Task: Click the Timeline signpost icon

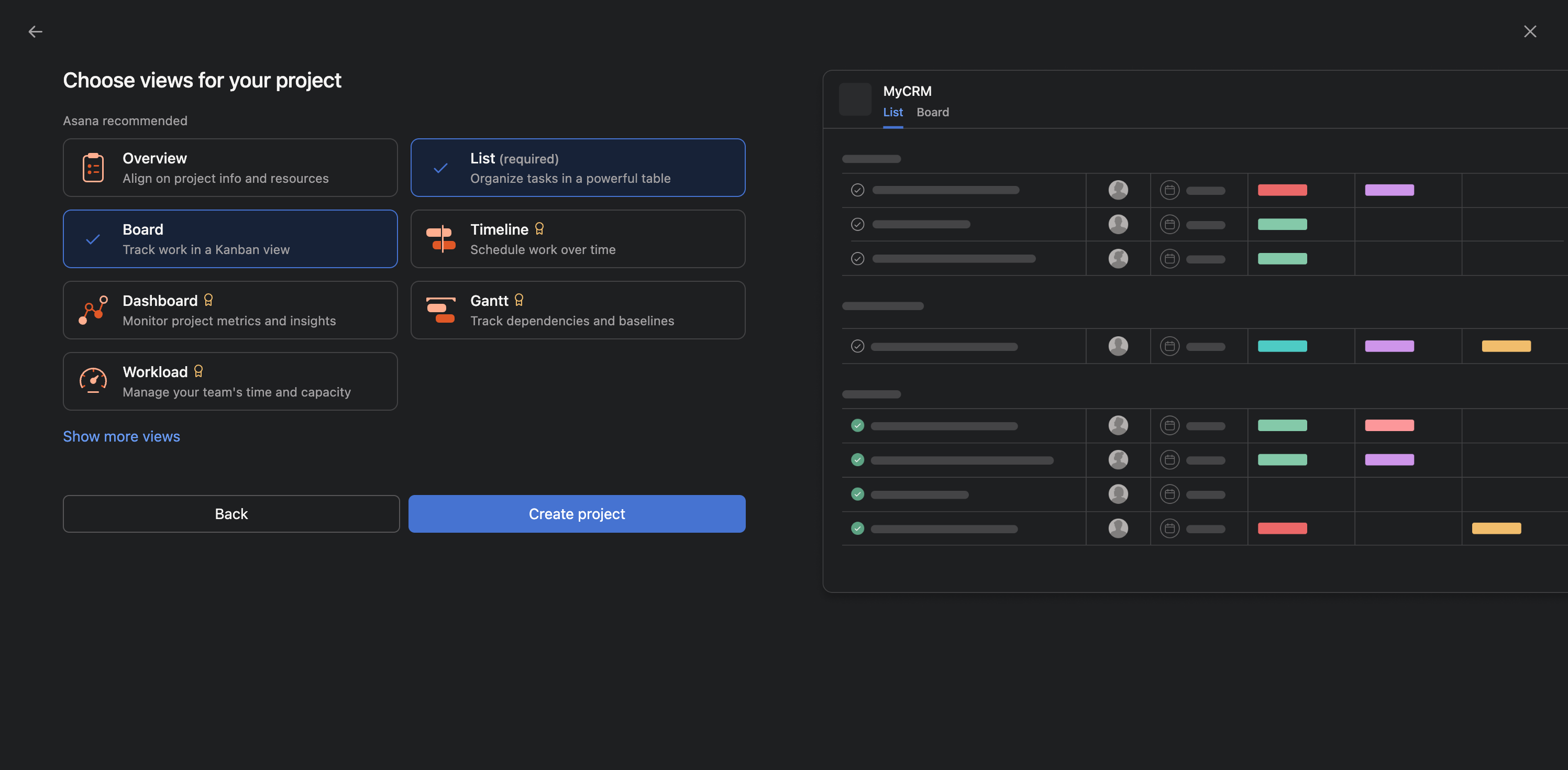Action: click(440, 239)
